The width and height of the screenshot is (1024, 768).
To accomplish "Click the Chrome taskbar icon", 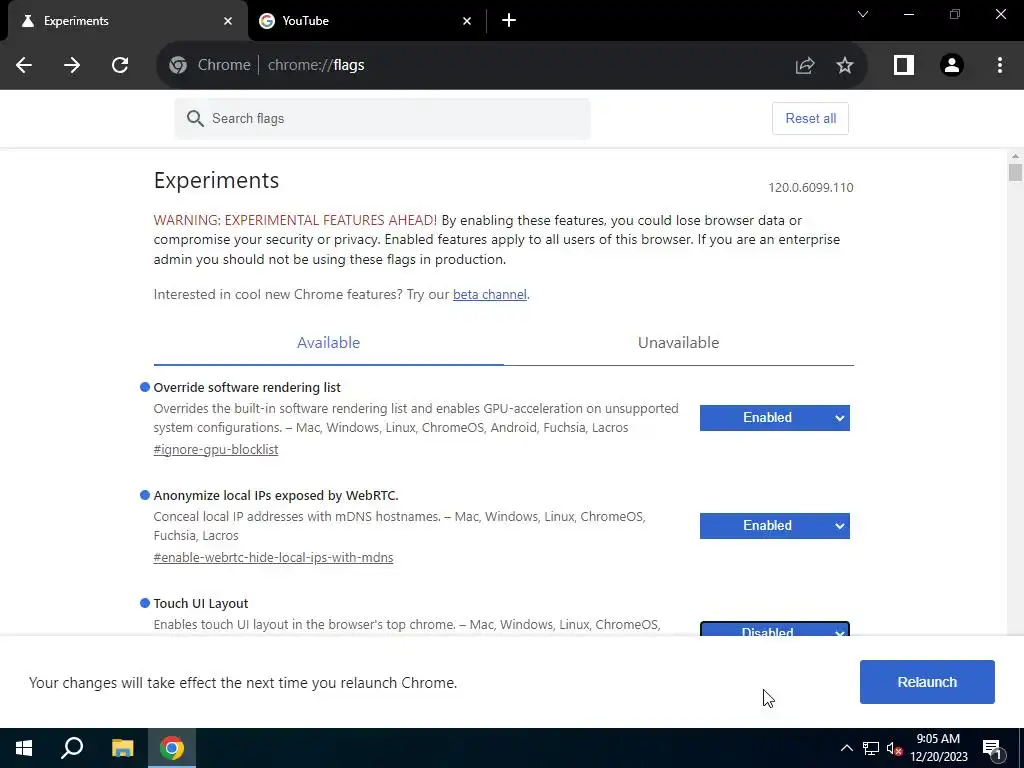I will point(172,748).
